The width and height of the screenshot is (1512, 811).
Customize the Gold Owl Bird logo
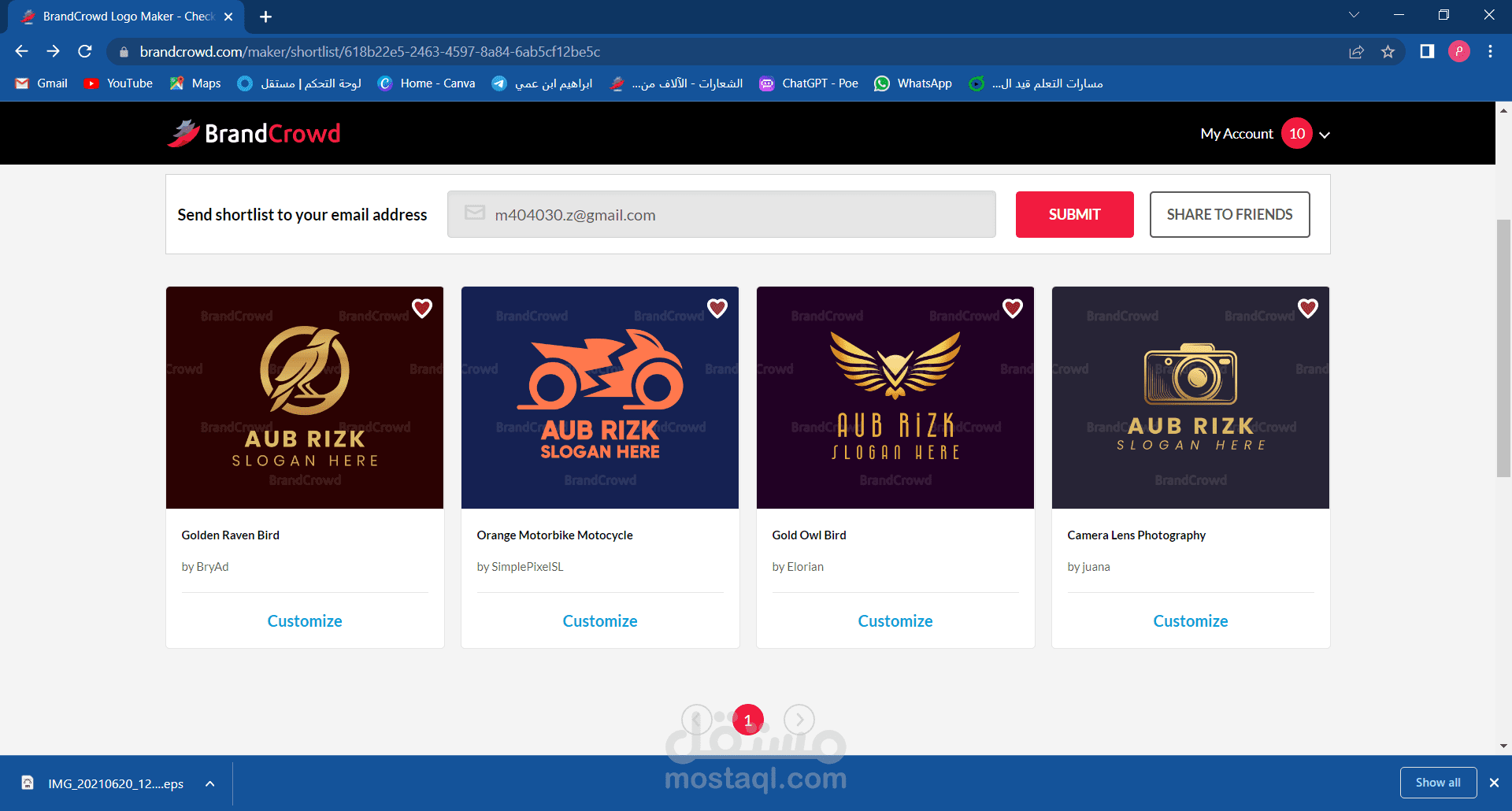click(895, 621)
